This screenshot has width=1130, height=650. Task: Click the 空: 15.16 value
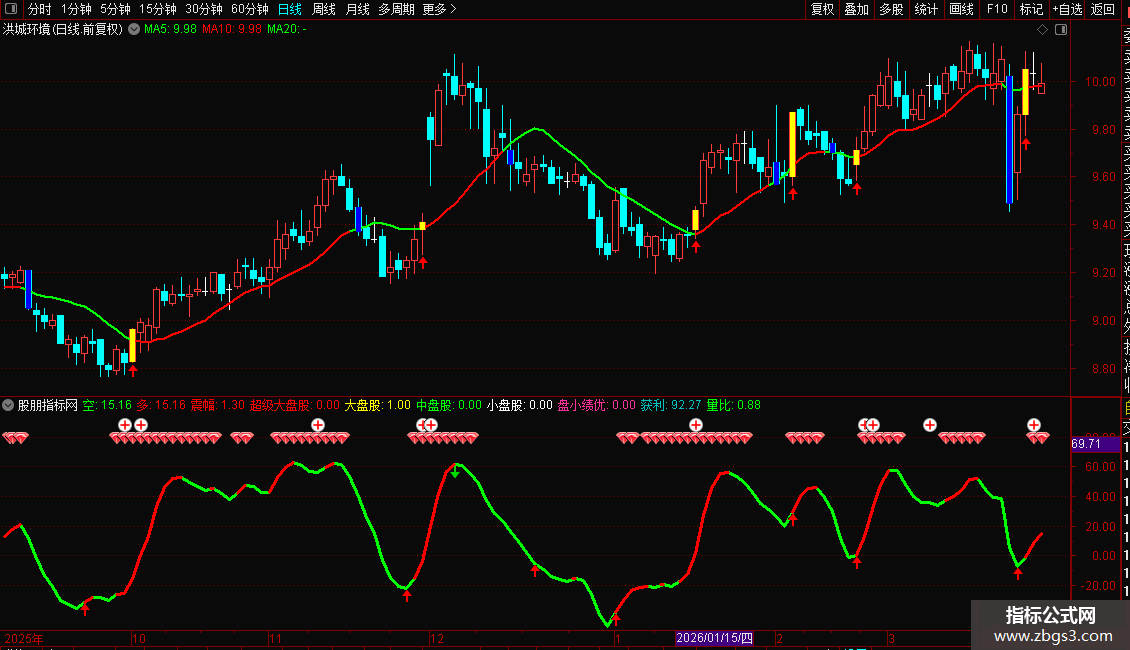107,405
